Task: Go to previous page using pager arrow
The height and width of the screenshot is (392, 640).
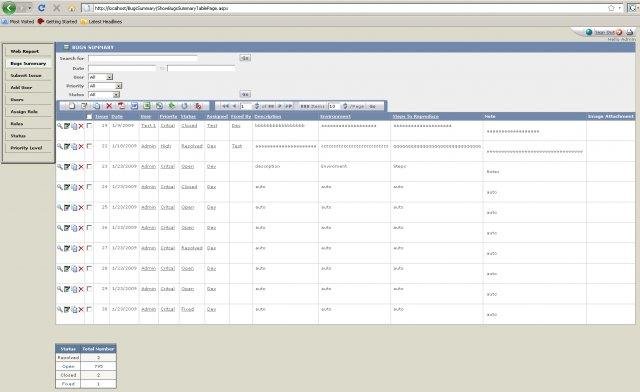Action: coord(235,106)
